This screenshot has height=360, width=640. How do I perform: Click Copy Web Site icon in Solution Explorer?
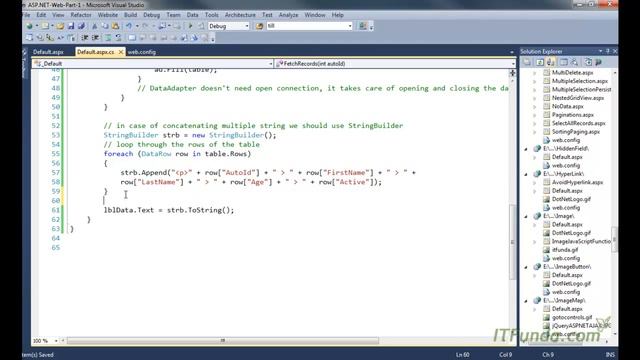[x=588, y=62]
